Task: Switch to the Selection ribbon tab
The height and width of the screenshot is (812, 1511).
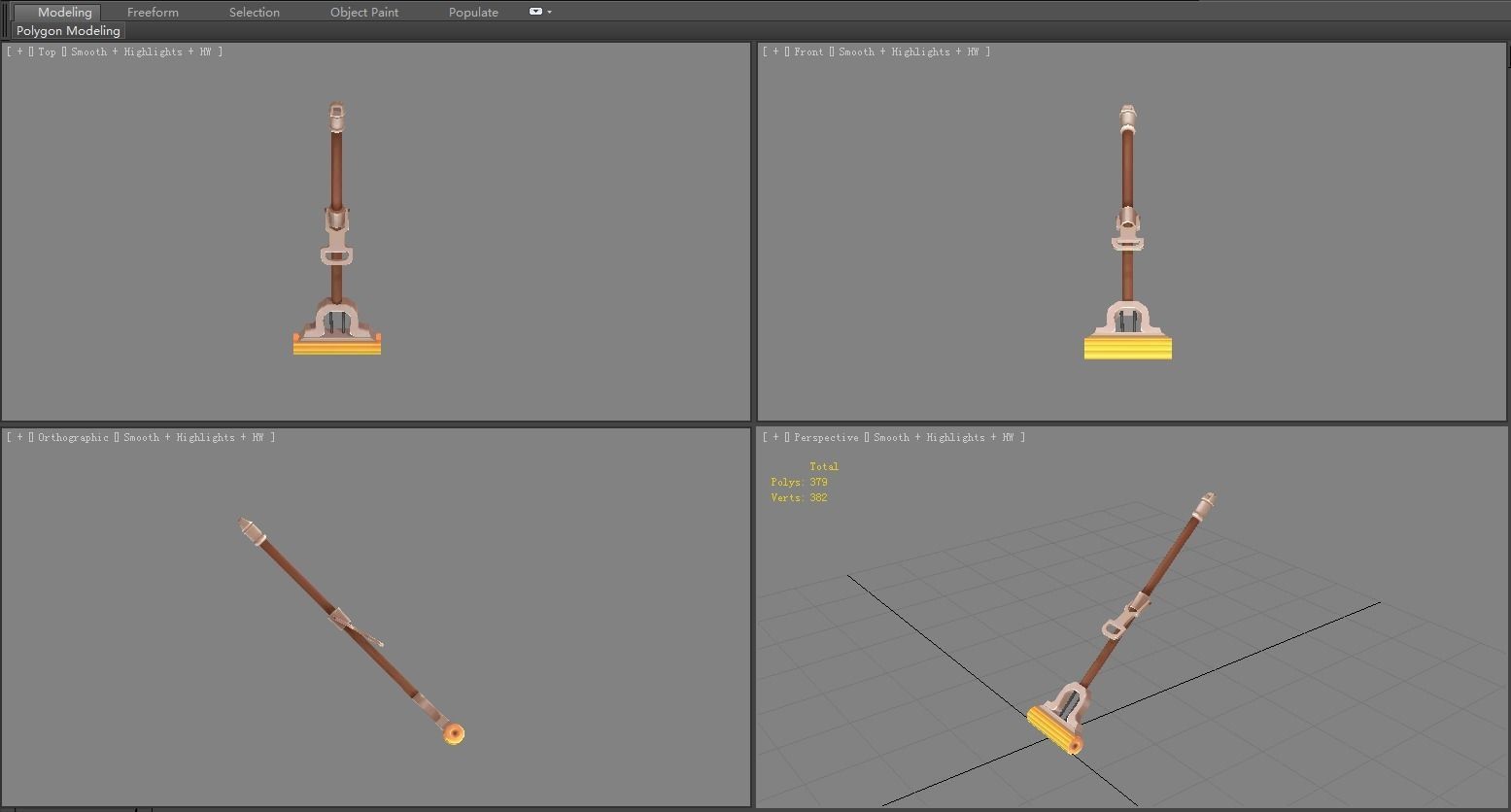Action: click(x=254, y=12)
